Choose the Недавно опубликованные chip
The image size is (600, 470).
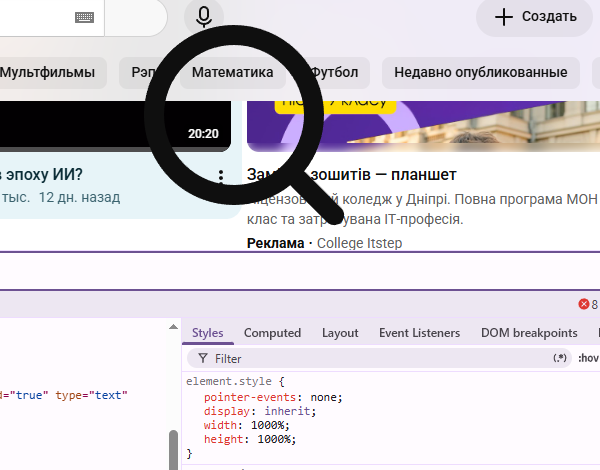(481, 72)
